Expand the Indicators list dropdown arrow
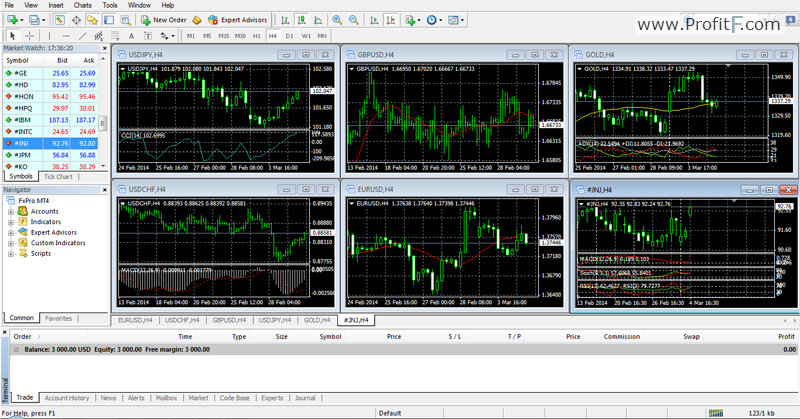This screenshot has height=419, width=800. (x=419, y=20)
